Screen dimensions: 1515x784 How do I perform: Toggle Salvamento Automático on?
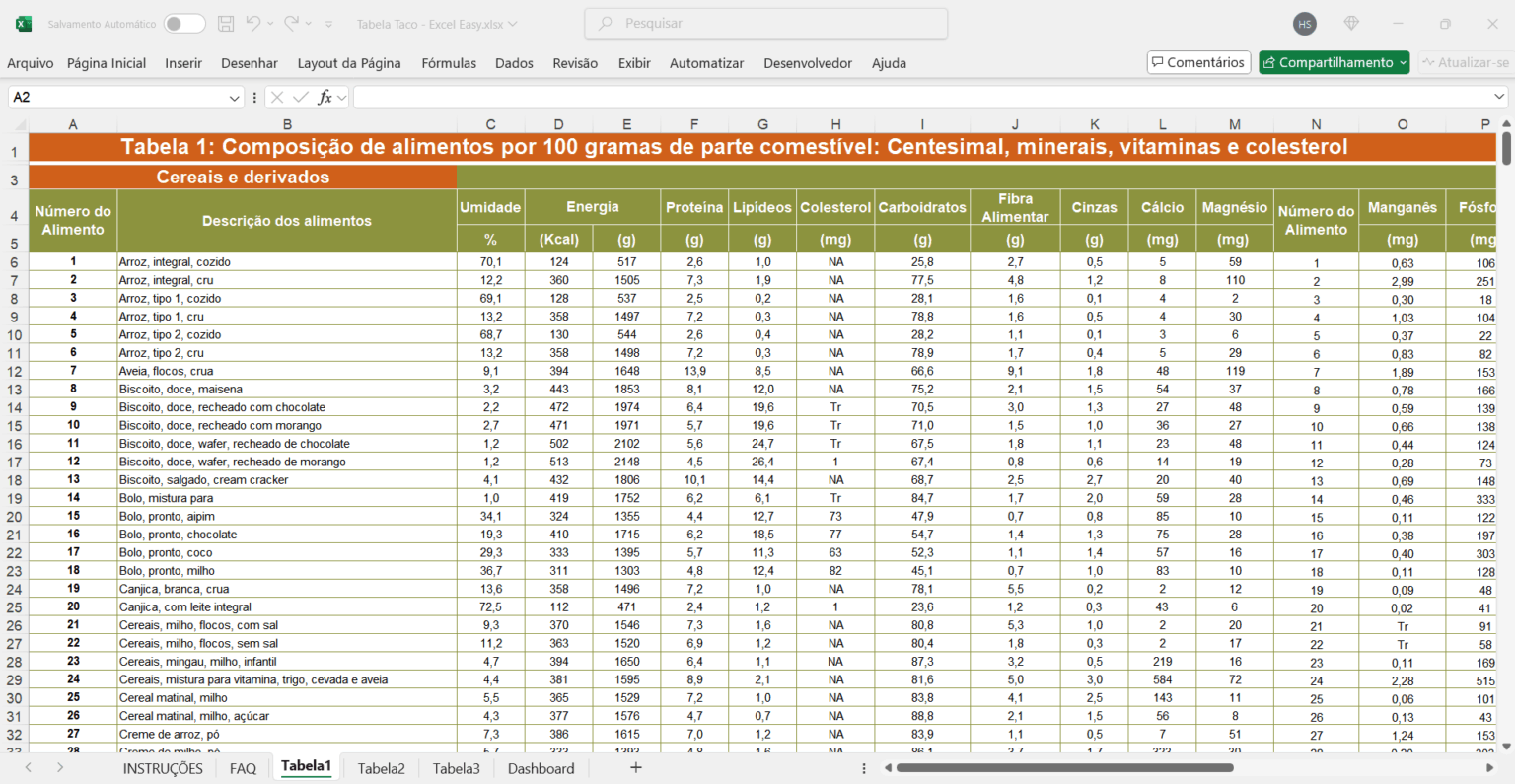coord(185,23)
